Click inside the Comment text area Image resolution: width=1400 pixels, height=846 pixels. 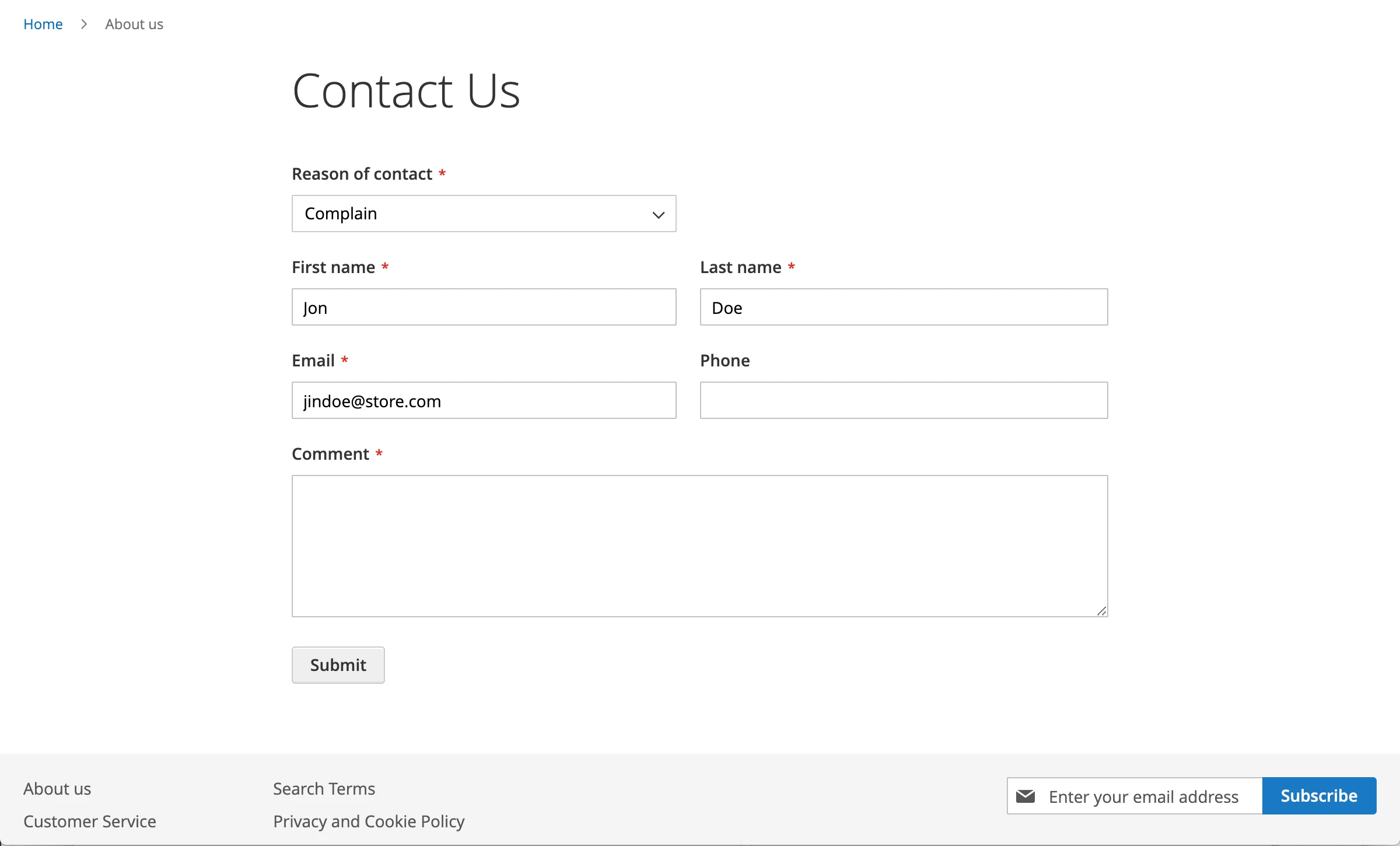click(x=699, y=546)
